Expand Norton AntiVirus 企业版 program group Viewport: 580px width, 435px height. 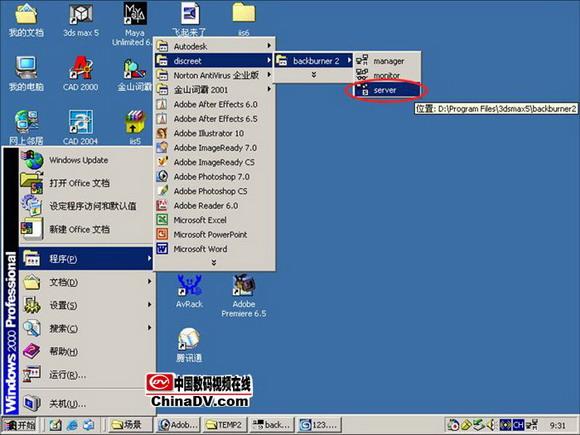214,75
